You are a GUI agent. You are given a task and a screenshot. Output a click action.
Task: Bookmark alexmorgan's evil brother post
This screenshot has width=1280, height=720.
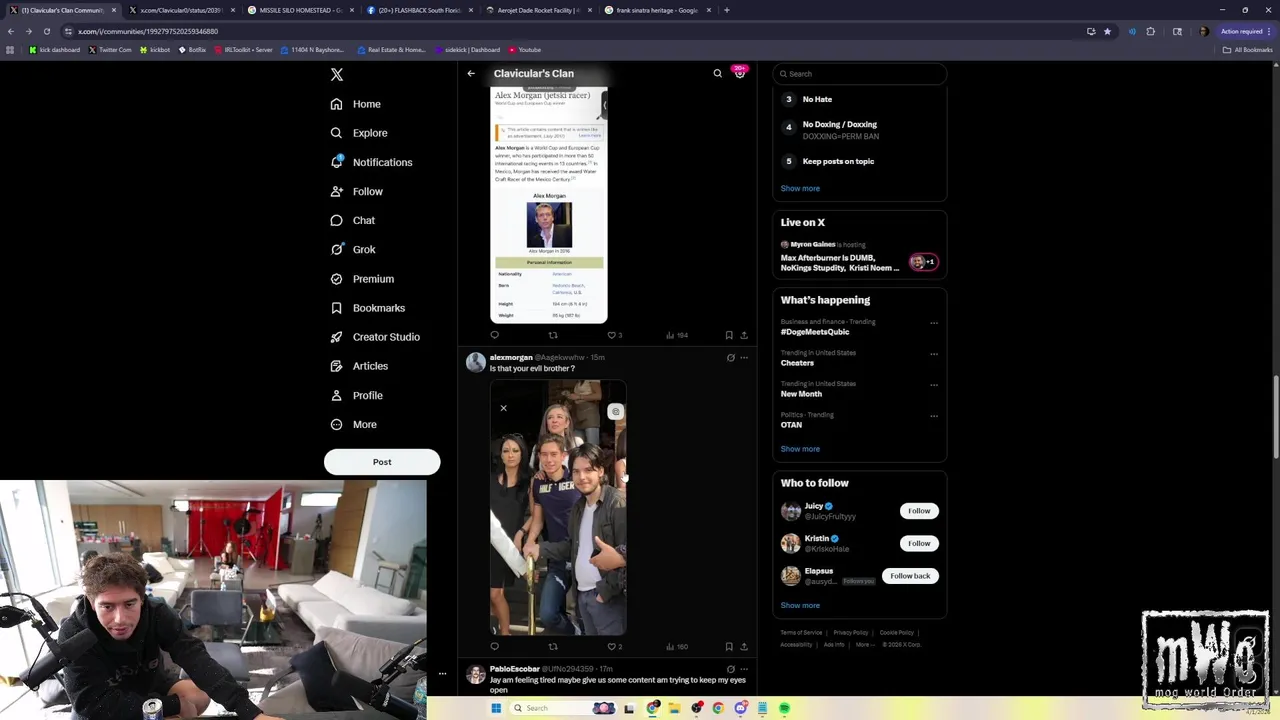(x=729, y=646)
